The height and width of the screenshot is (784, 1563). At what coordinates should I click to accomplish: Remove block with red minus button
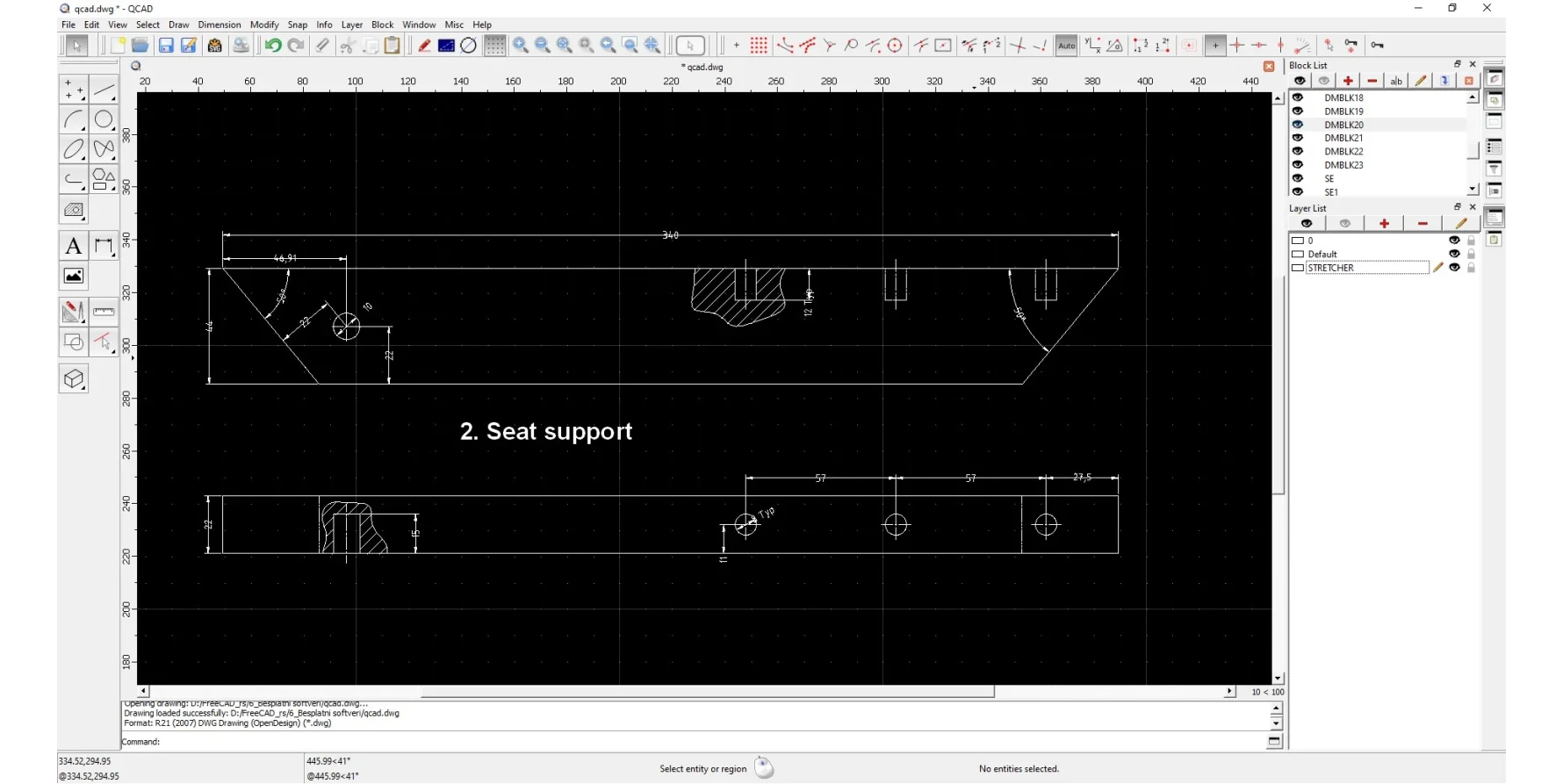pos(1372,81)
